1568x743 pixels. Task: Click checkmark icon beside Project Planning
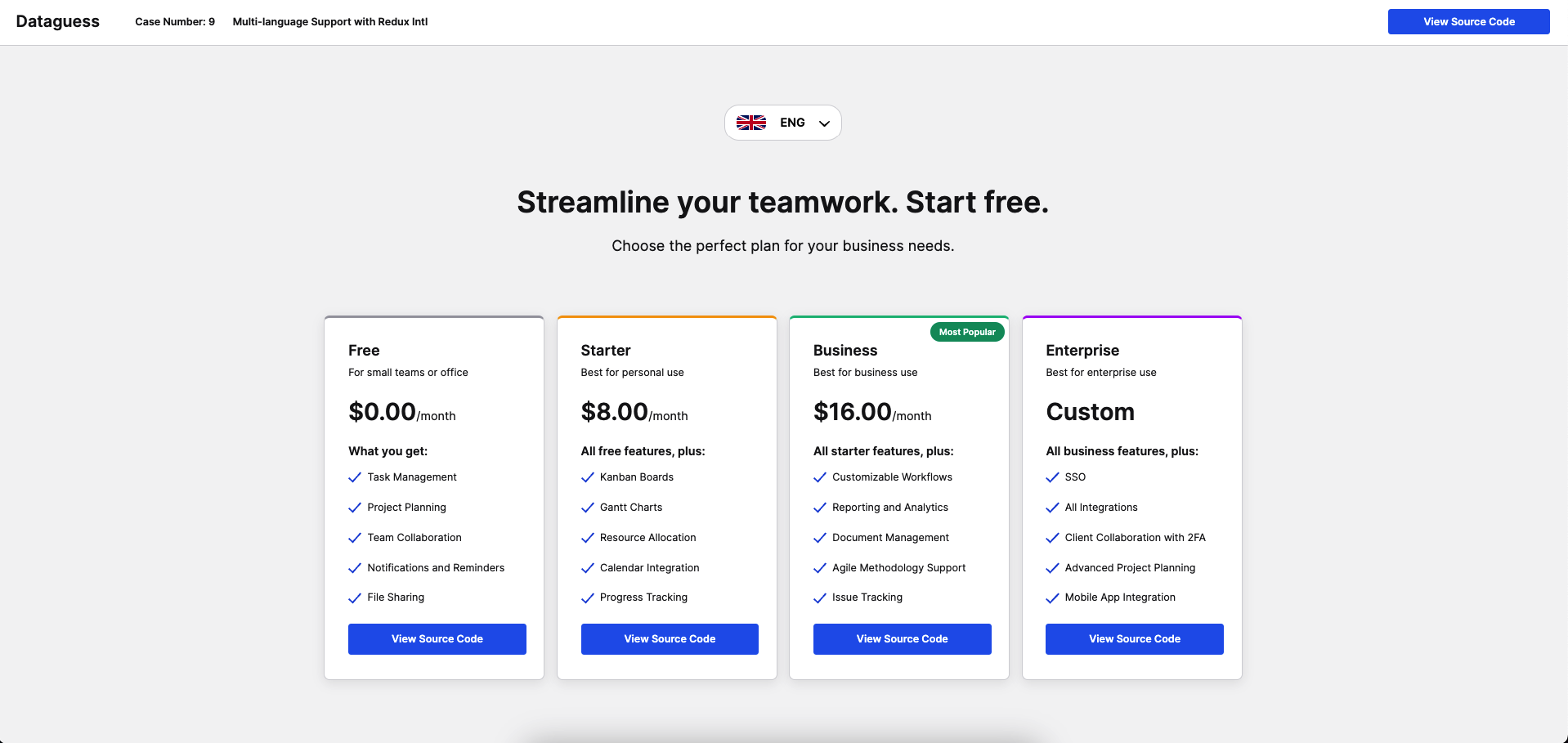click(x=355, y=508)
